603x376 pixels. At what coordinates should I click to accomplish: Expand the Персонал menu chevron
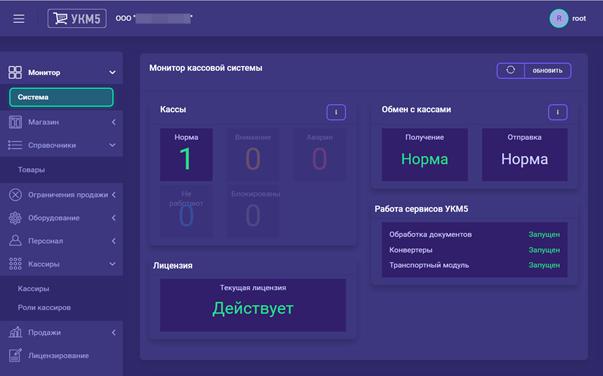coord(113,241)
